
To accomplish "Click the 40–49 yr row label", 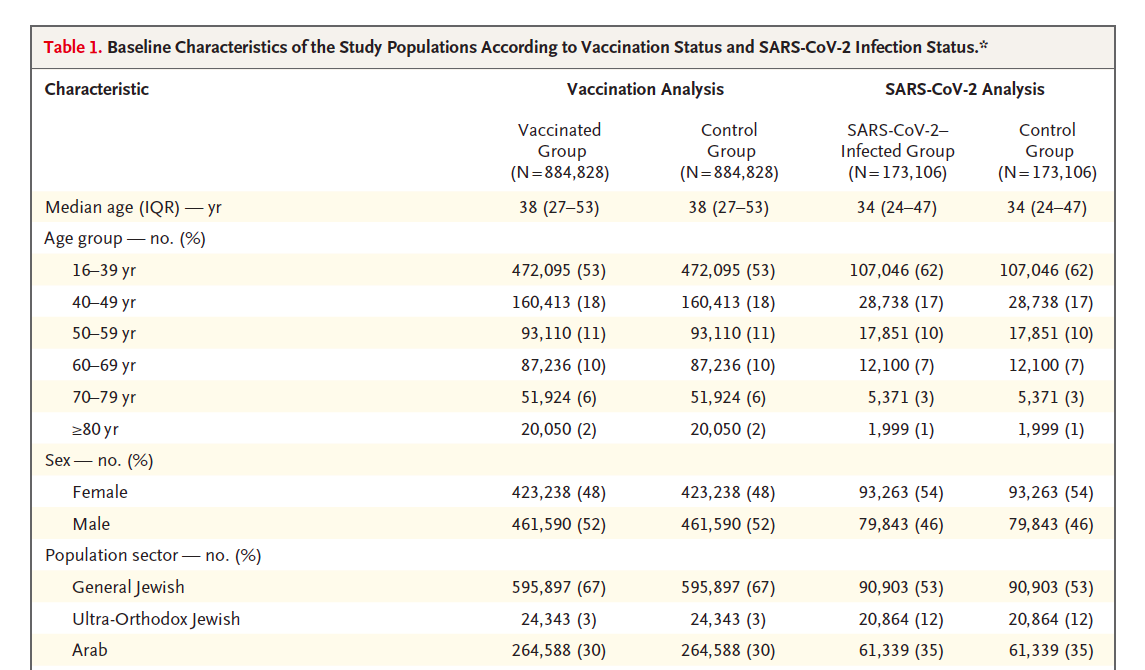I will 104,302.
